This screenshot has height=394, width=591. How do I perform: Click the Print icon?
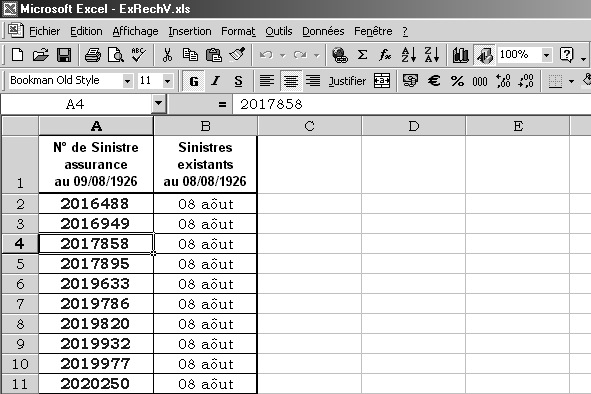tap(93, 55)
